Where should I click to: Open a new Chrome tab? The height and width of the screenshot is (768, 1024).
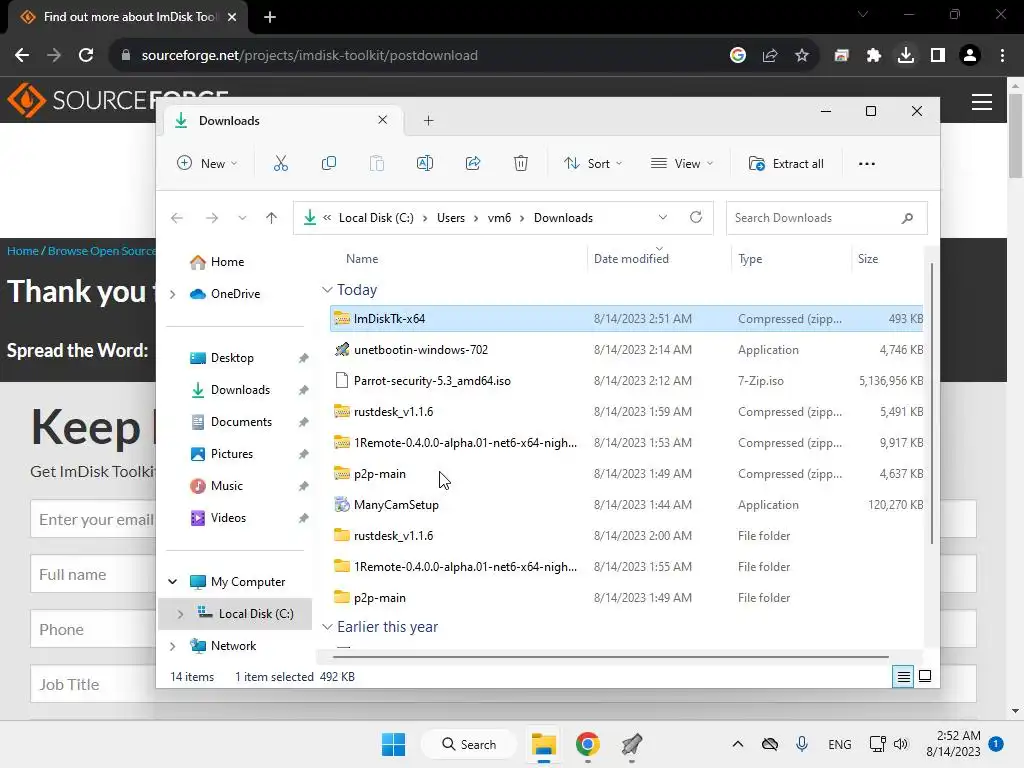[x=270, y=17]
